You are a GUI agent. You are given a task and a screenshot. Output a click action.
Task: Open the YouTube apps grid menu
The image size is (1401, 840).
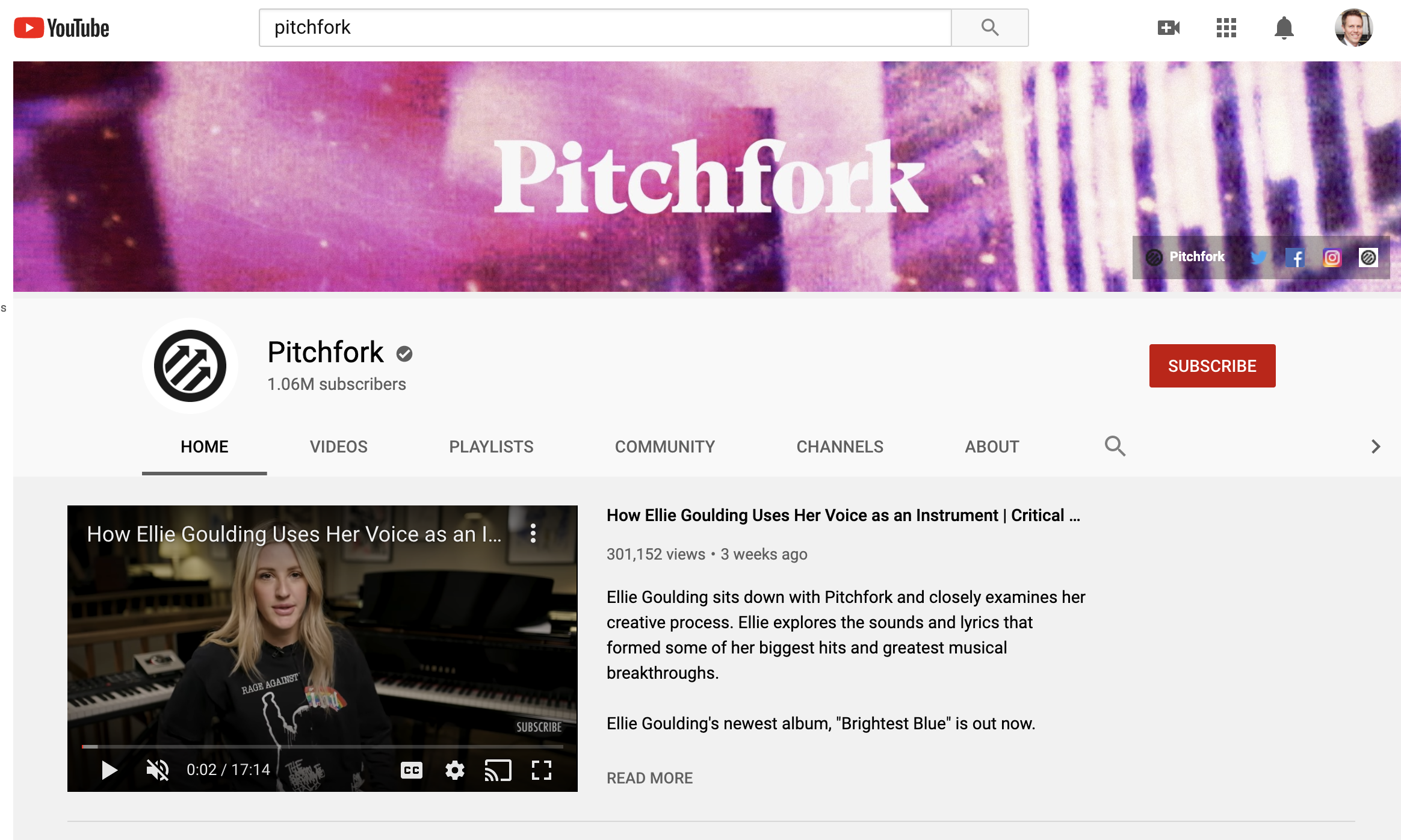[x=1226, y=28]
